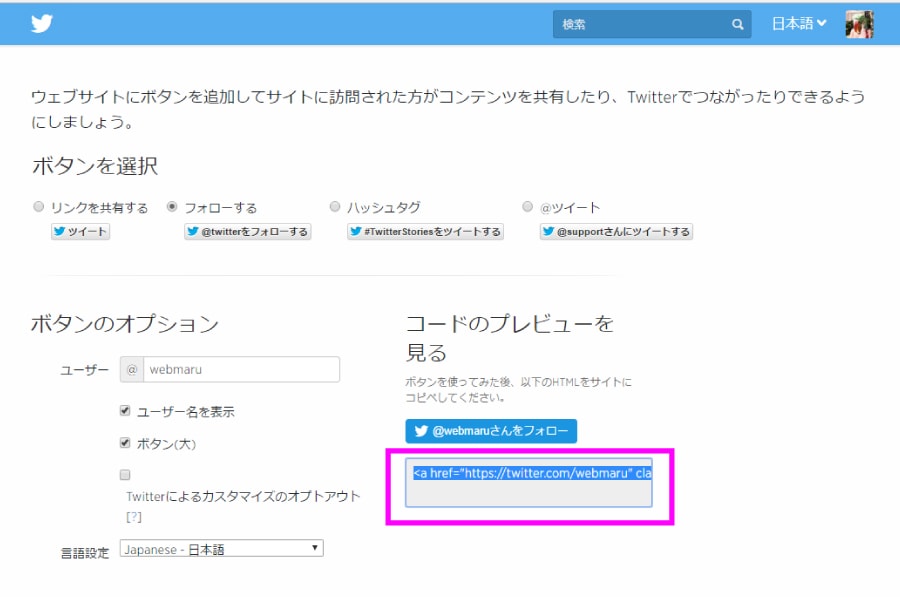Screen dimensions: 900x597
Task: Open the 日本語 language dropdown
Action: pos(798,24)
